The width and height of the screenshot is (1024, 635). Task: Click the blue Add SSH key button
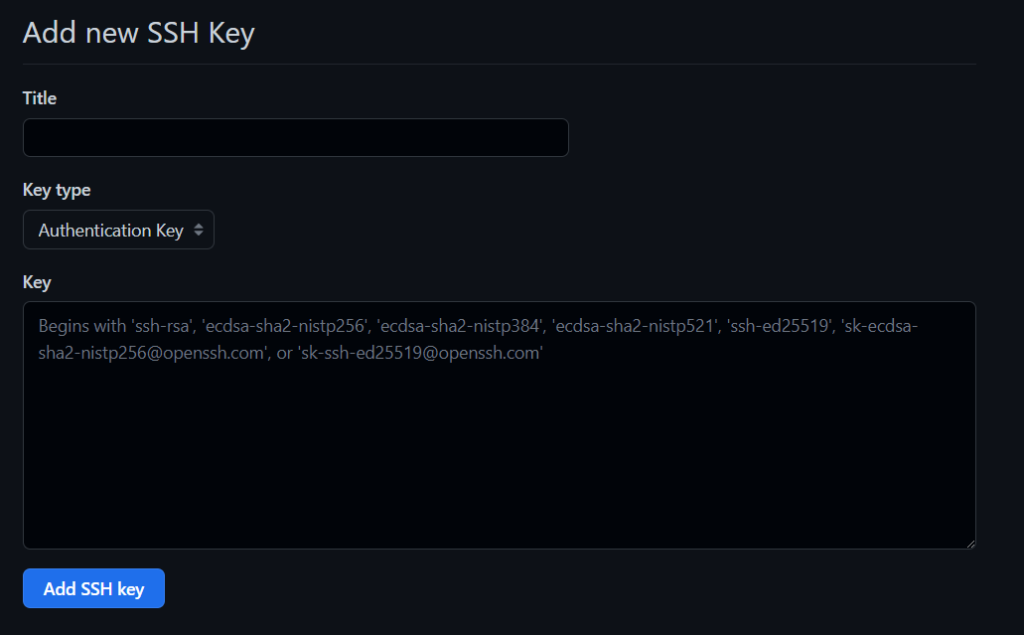pos(93,588)
